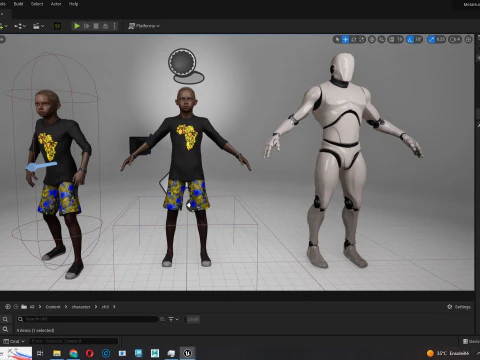Navigate to All in breadcrumb path
This screenshot has height=360, width=480.
[x=32, y=307]
